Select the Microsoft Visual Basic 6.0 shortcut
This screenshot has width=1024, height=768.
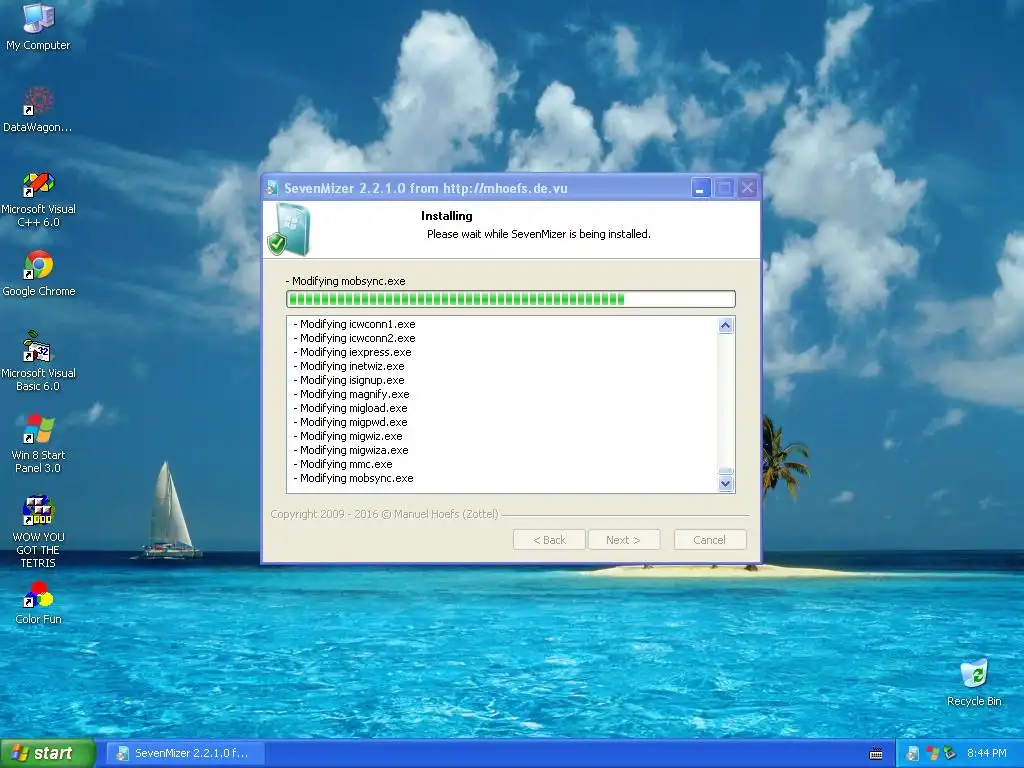tap(38, 361)
